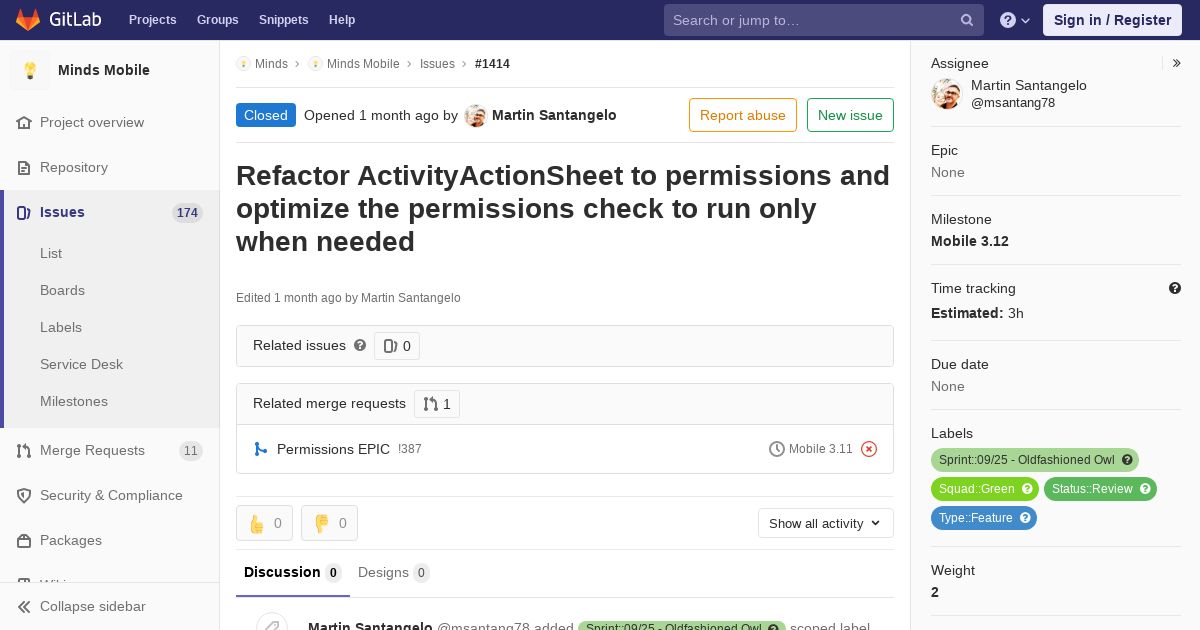This screenshot has height=630, width=1200.
Task: Open Boards in the sidebar
Action: [62, 290]
